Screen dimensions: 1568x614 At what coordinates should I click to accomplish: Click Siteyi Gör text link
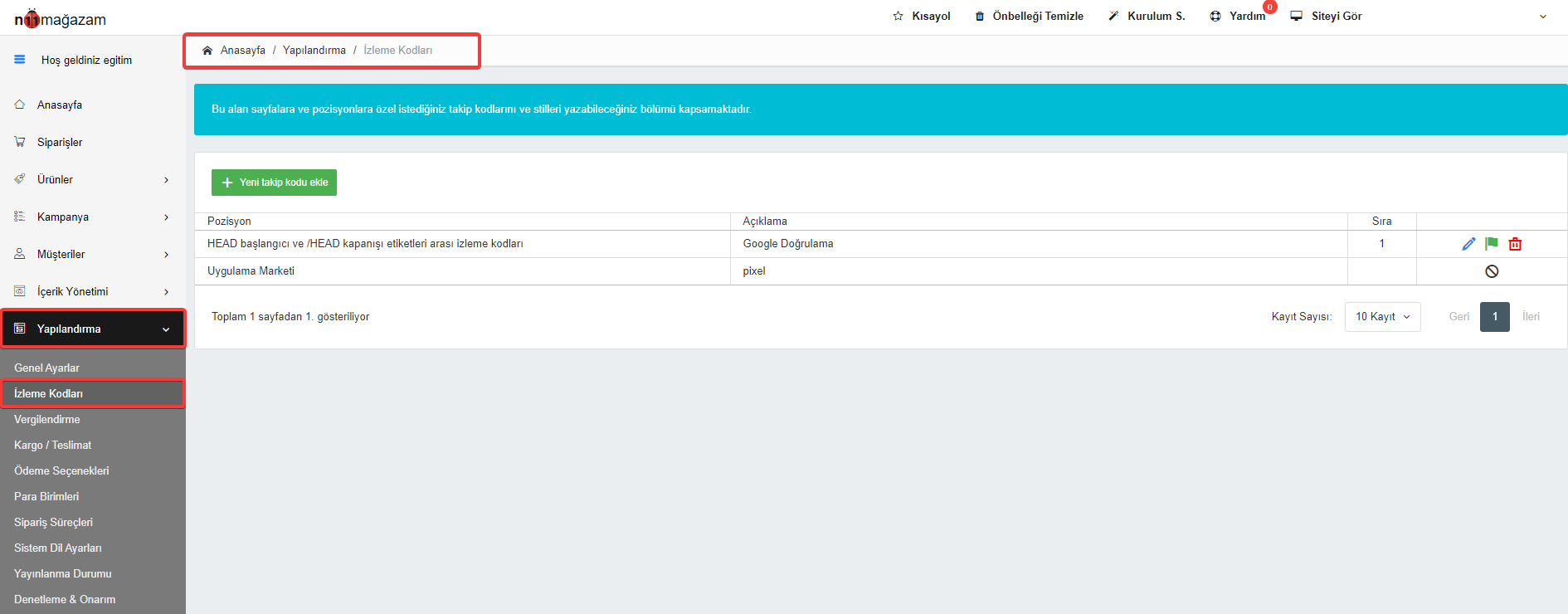[1337, 16]
